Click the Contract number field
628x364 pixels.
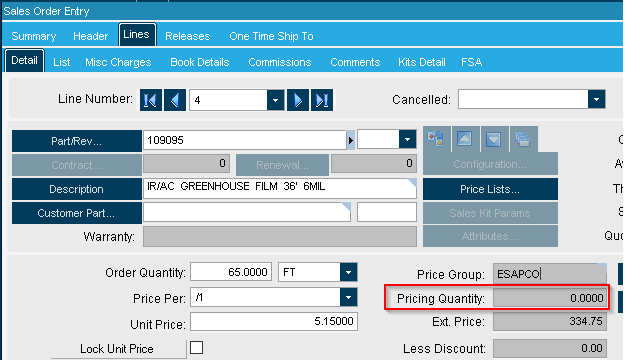(187, 163)
